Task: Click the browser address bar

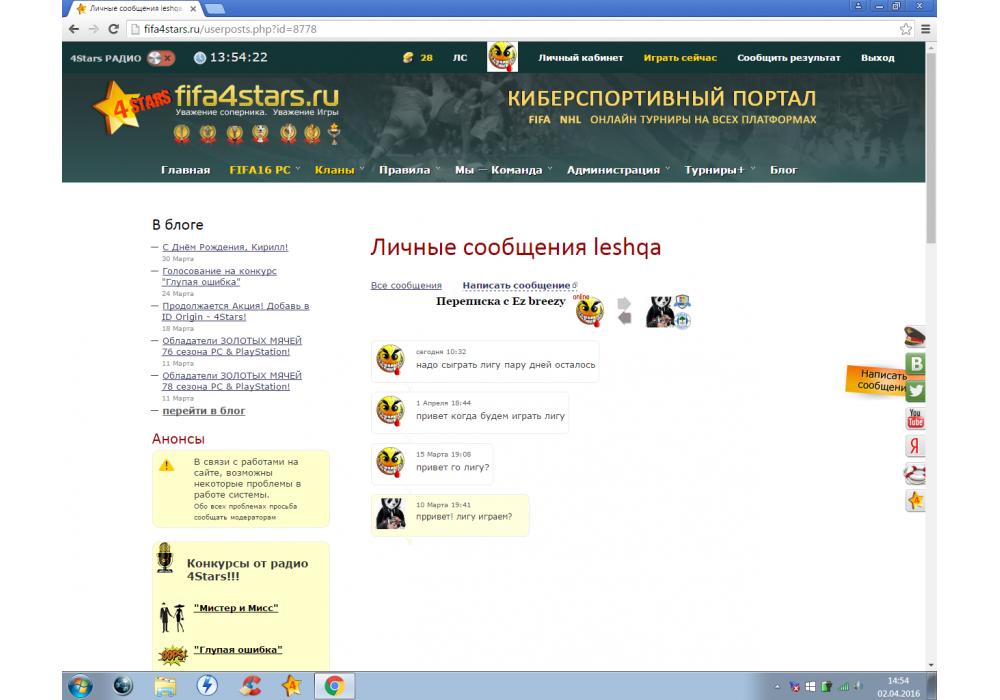Action: 500,29
